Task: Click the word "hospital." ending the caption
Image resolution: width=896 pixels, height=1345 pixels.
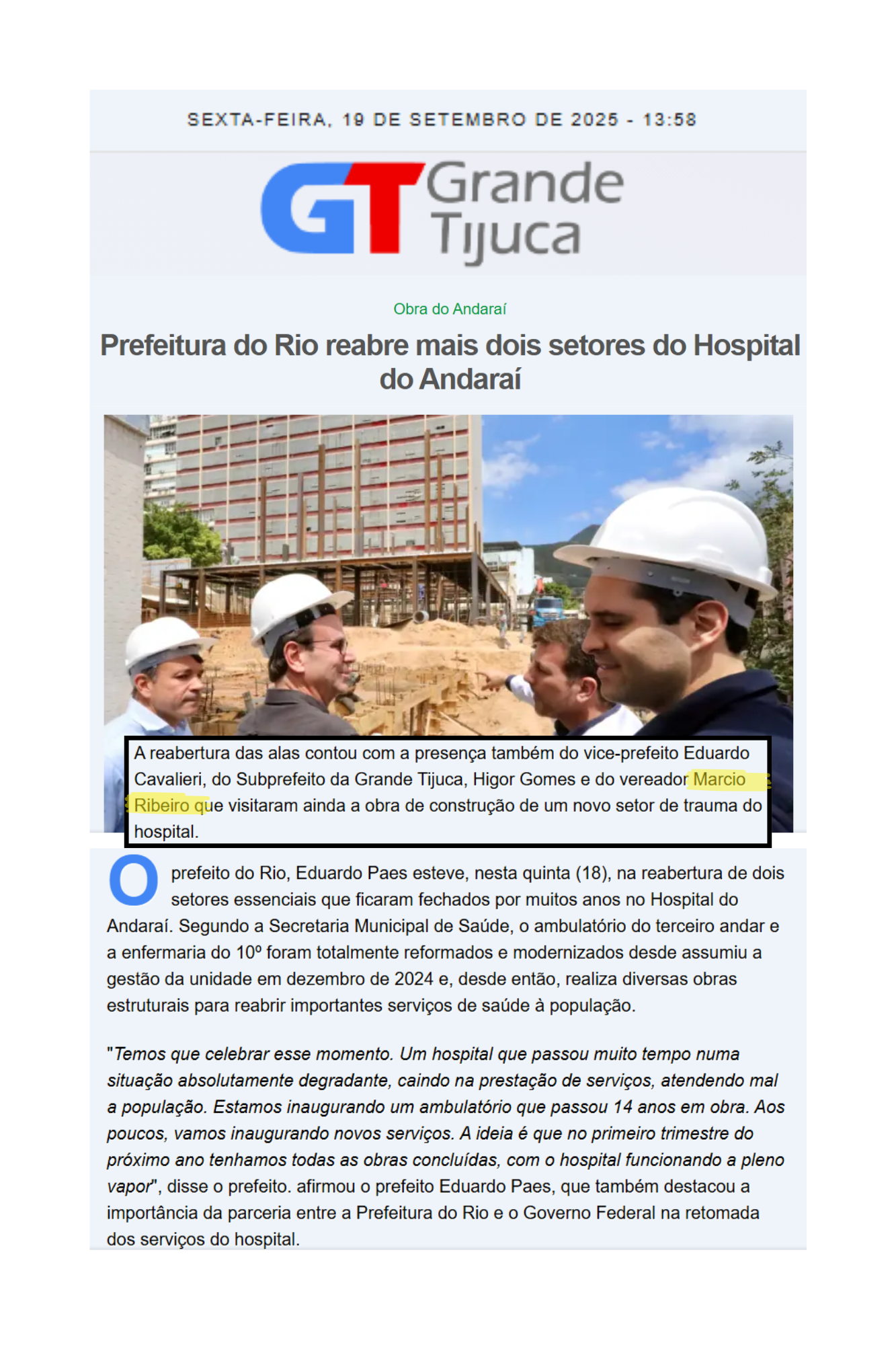Action: point(166,832)
